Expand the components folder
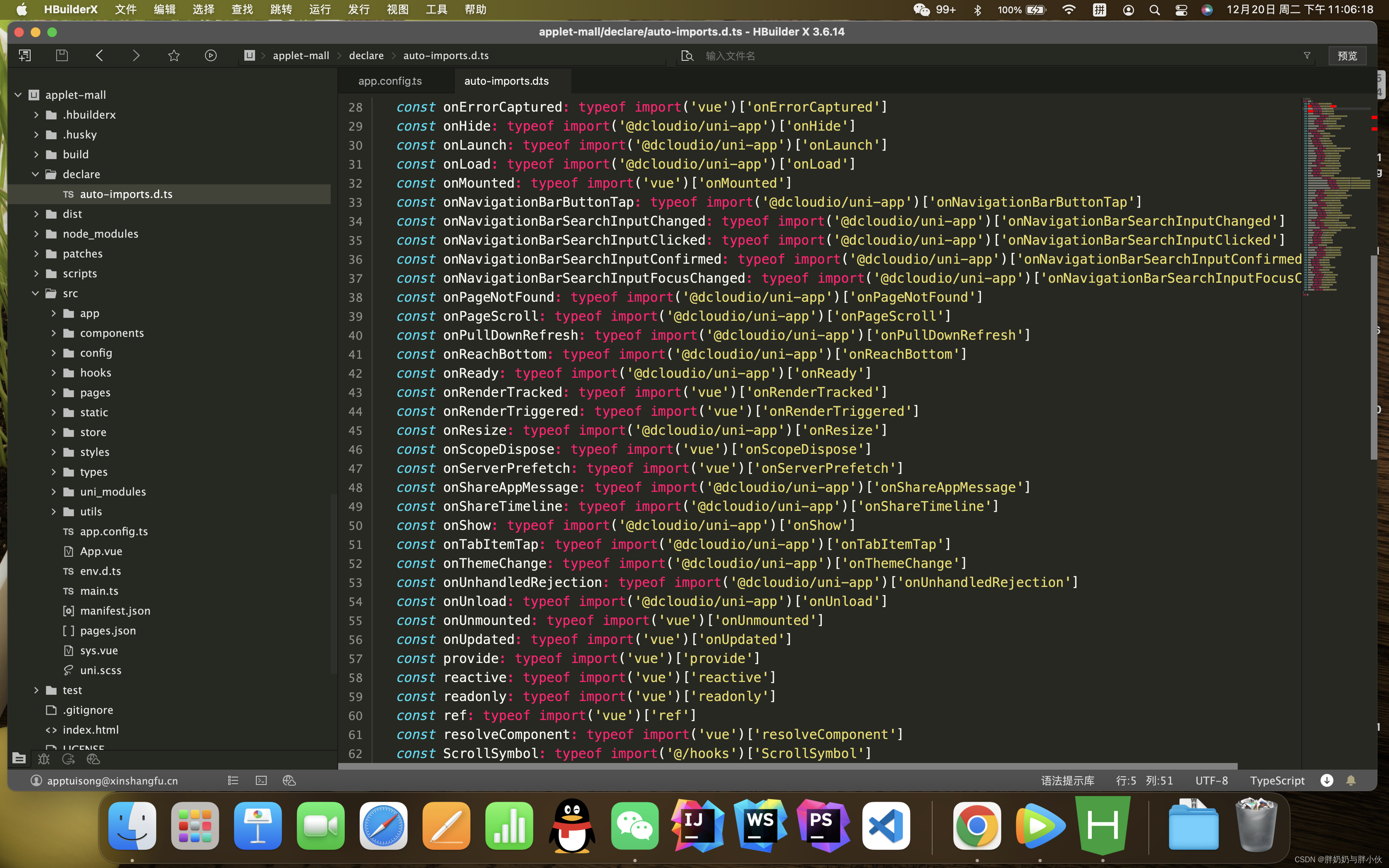This screenshot has height=868, width=1389. 53,333
